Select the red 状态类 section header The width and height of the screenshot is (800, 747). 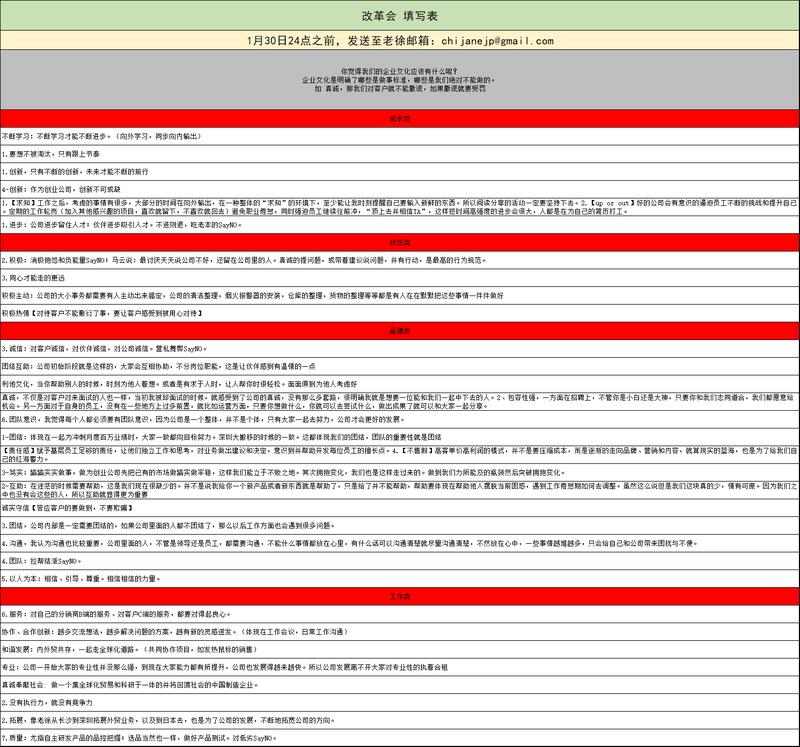pyautogui.click(x=399, y=243)
